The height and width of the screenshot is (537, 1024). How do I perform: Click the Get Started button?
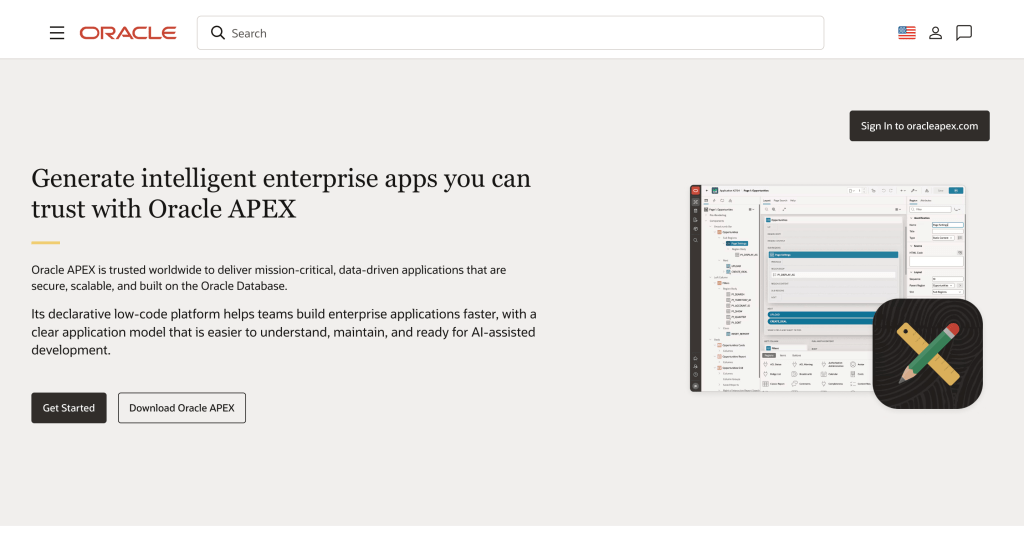(x=69, y=408)
